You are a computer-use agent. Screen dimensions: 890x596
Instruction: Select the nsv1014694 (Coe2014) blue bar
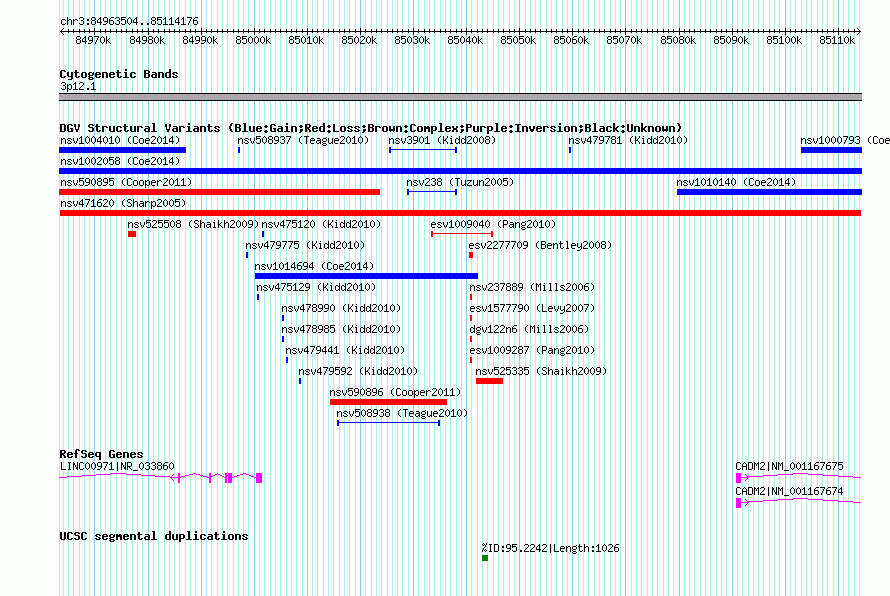point(366,276)
